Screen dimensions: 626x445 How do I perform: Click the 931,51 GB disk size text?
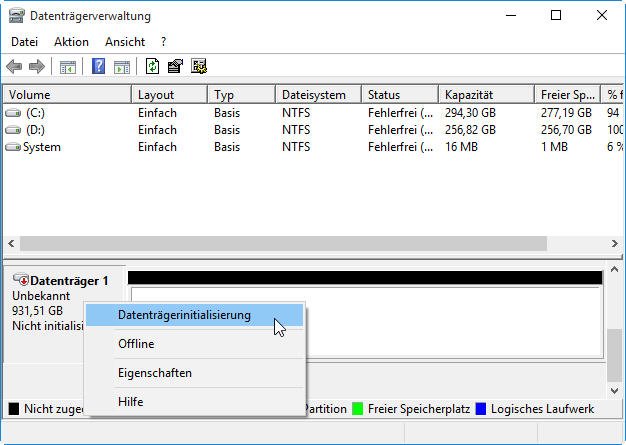[x=38, y=311]
